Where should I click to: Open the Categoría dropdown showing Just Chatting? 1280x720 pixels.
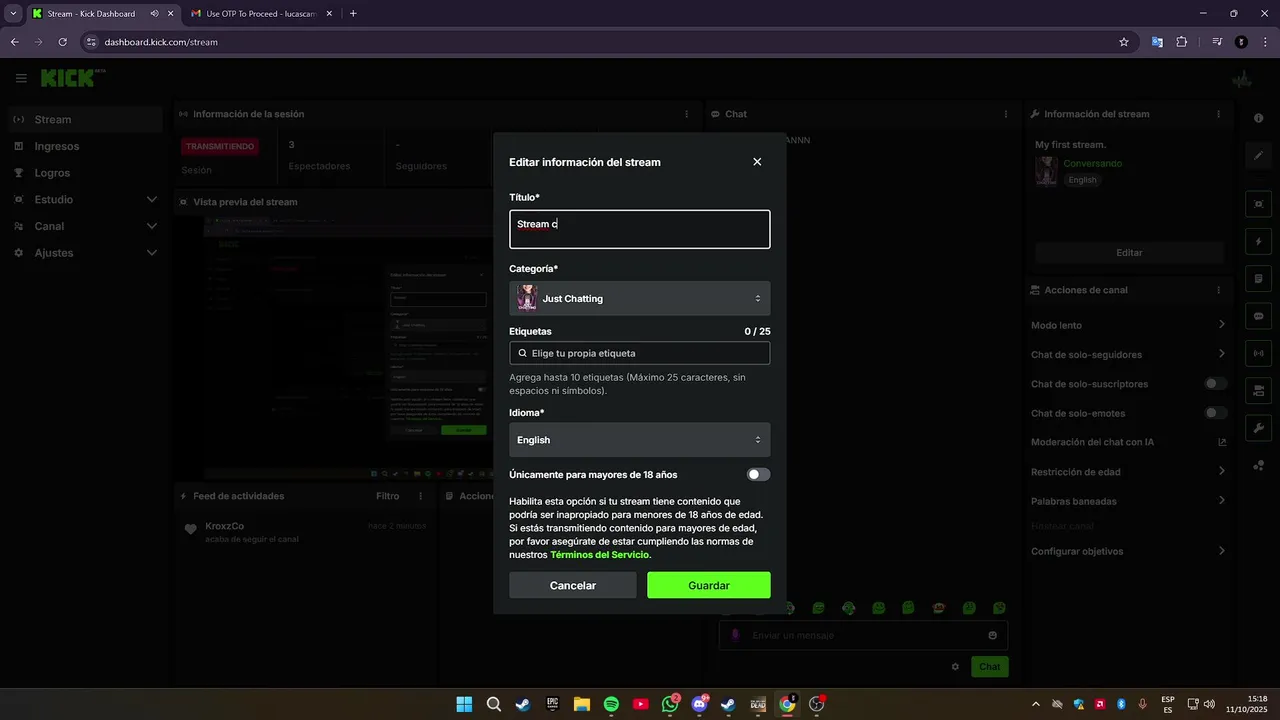[640, 298]
